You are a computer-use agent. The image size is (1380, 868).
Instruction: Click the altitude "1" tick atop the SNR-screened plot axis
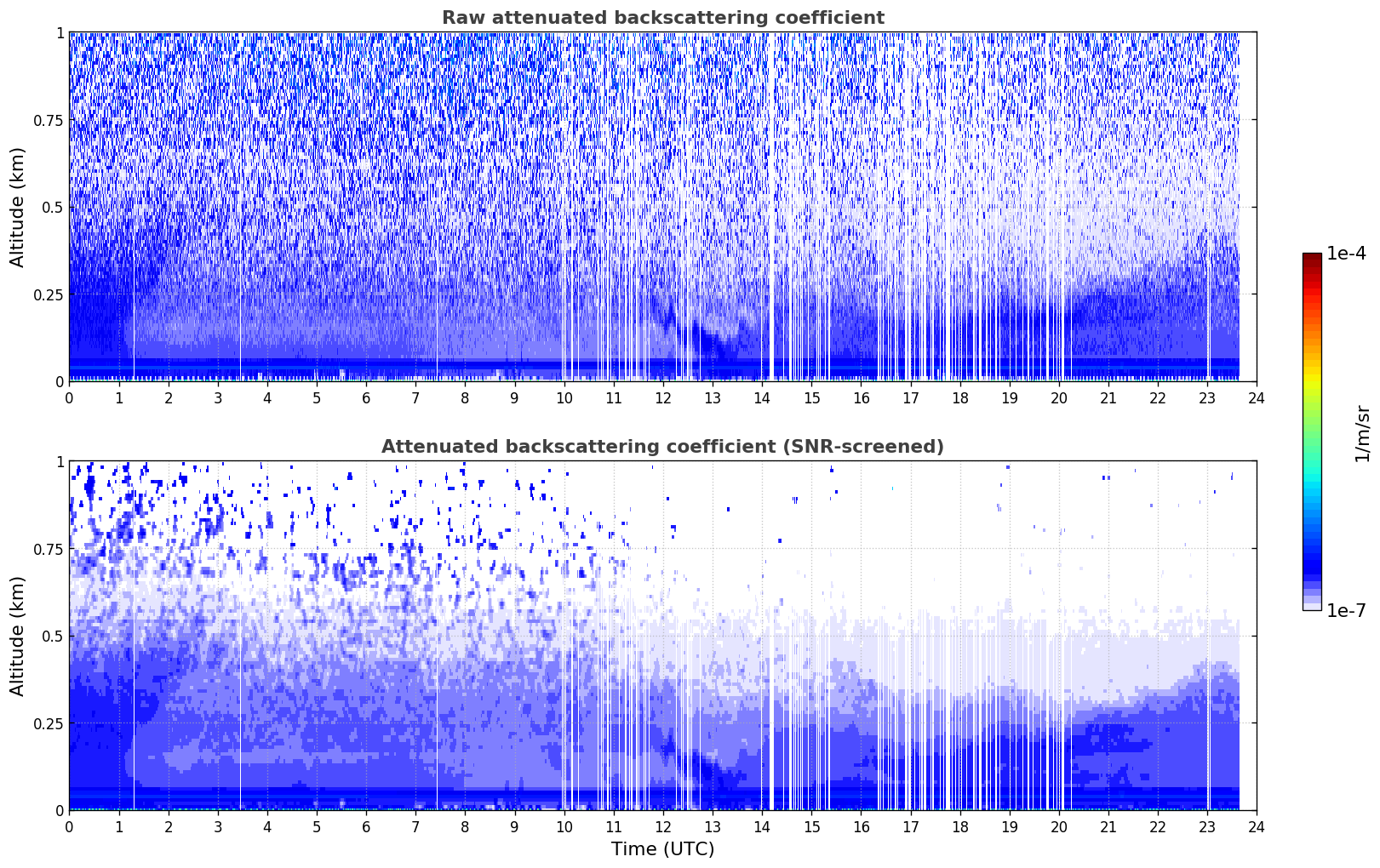(x=60, y=461)
